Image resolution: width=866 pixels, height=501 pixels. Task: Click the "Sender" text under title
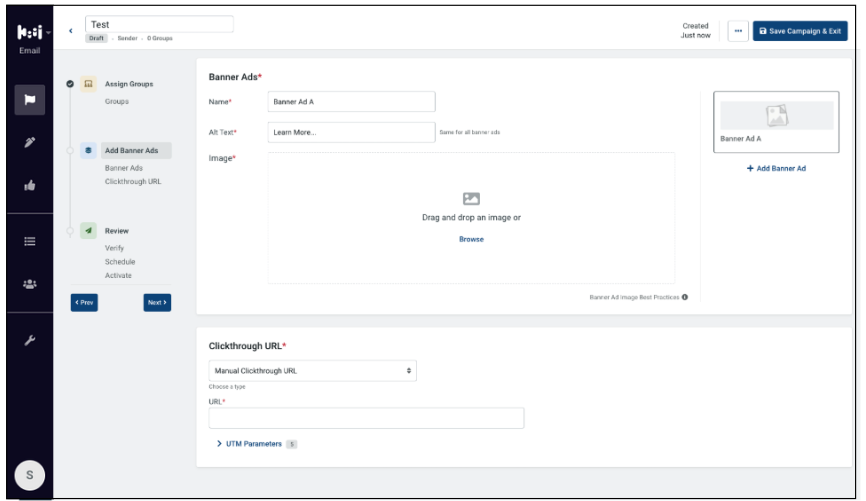click(128, 38)
